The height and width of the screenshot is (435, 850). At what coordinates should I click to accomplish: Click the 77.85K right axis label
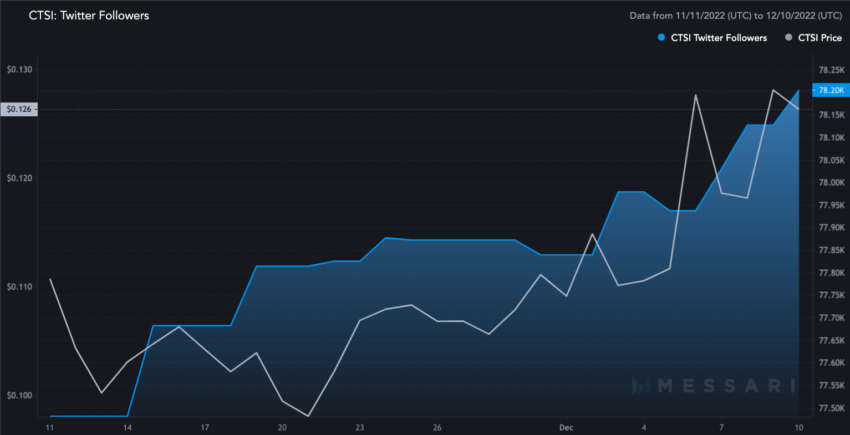[830, 250]
